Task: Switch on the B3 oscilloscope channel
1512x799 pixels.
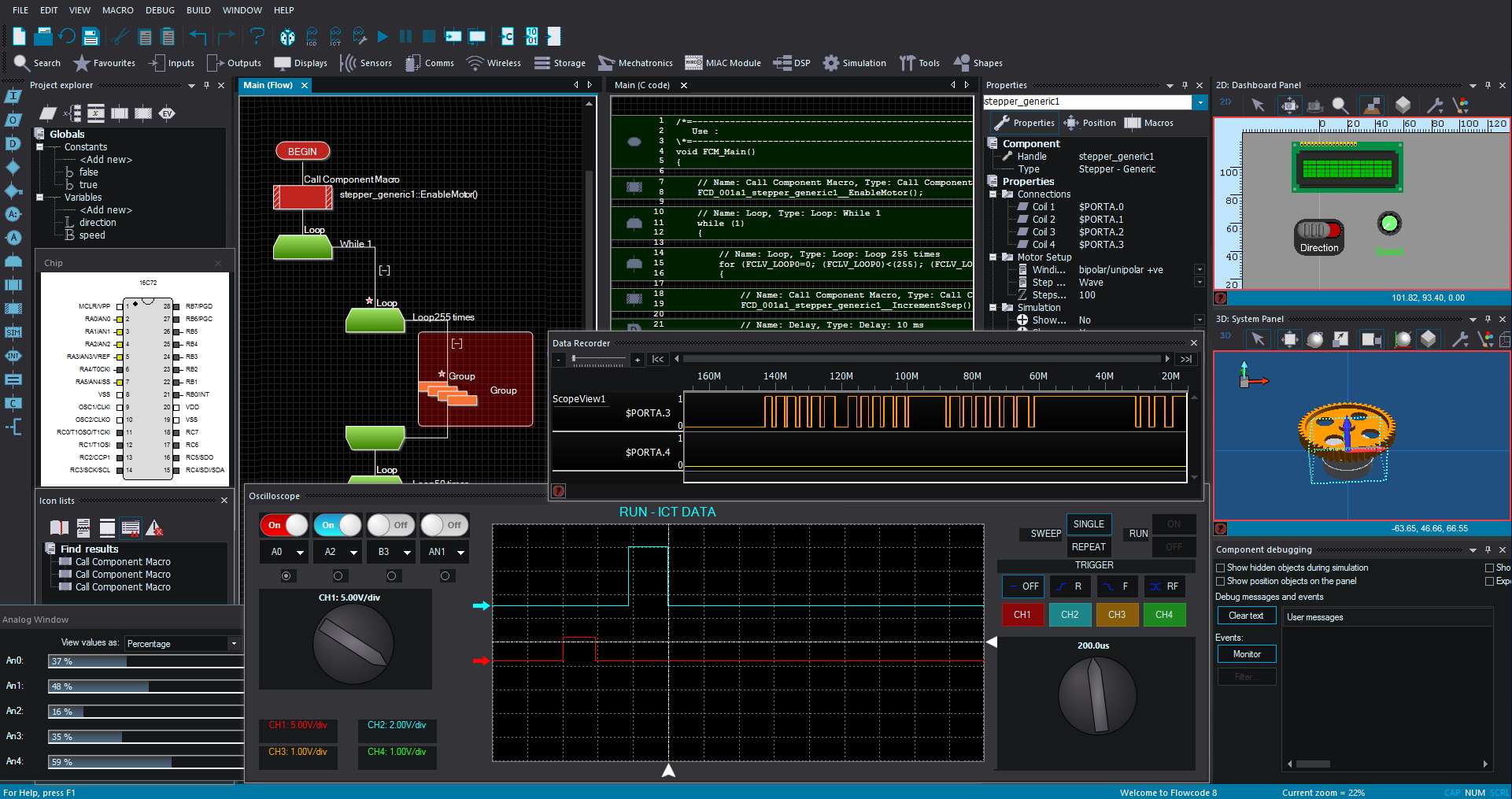Action: [x=391, y=525]
